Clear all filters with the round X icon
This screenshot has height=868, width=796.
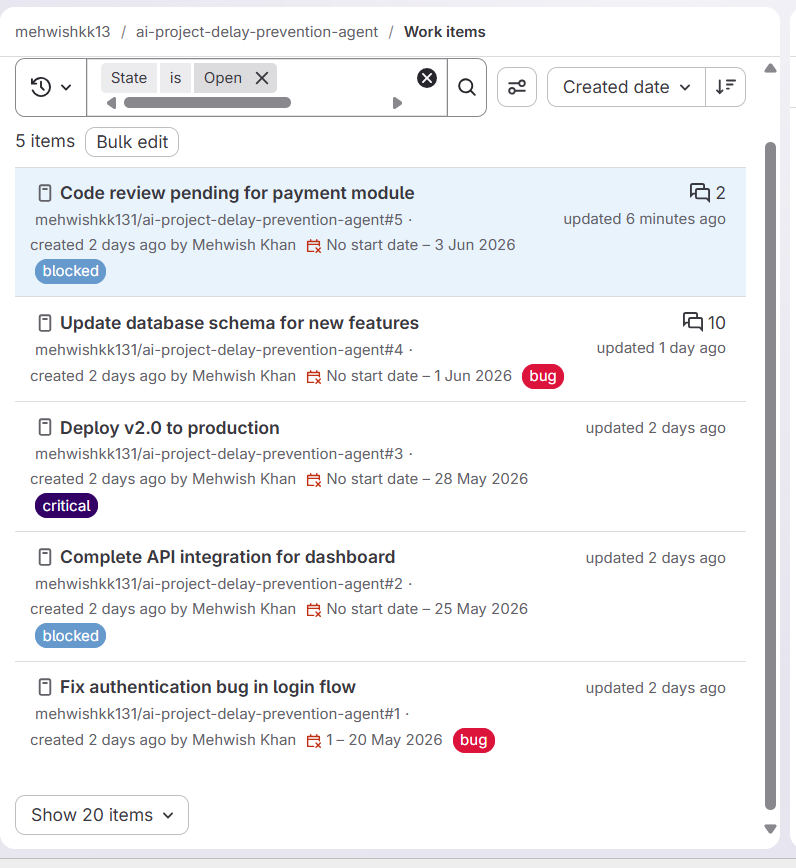[427, 78]
